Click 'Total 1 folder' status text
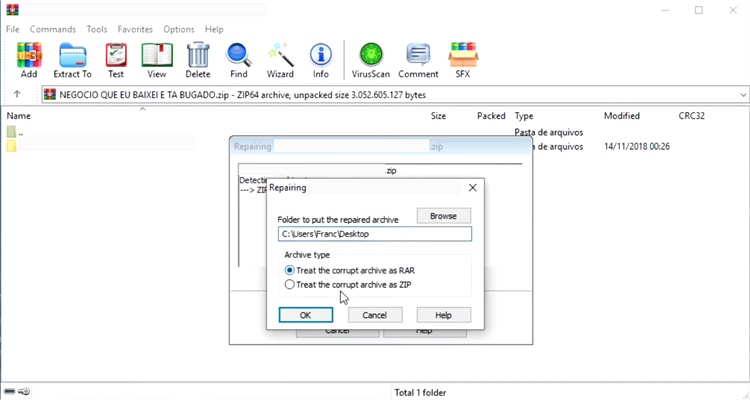 [x=420, y=392]
